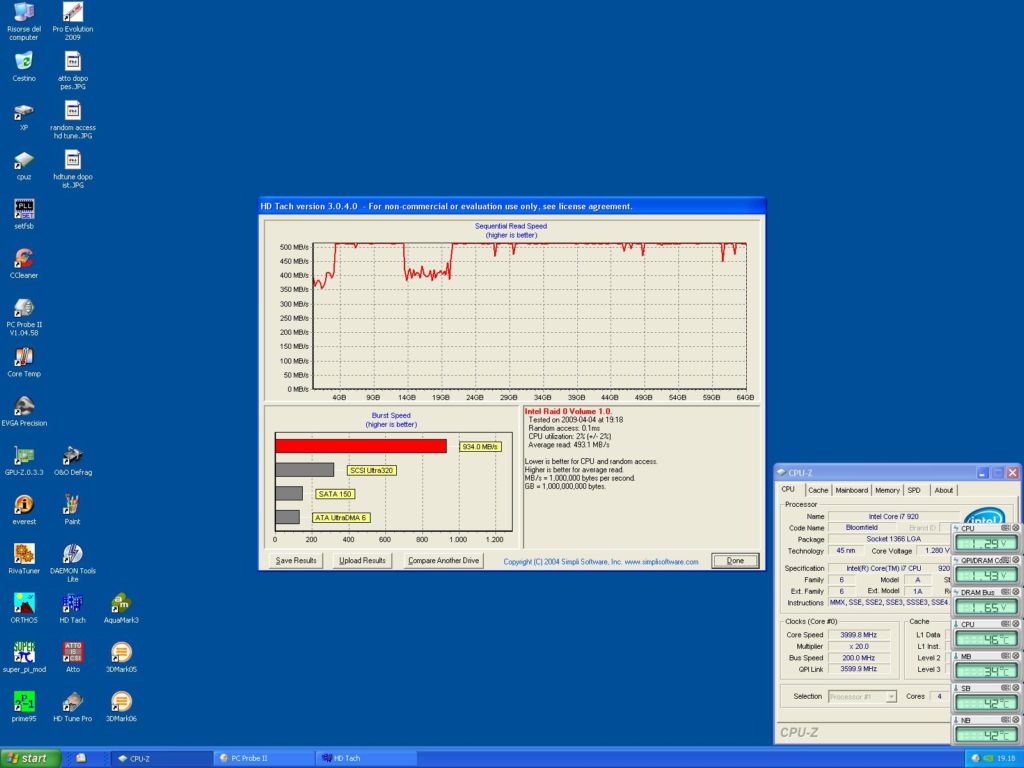Select the AquaMark3 desktop icon

pyautogui.click(x=121, y=609)
